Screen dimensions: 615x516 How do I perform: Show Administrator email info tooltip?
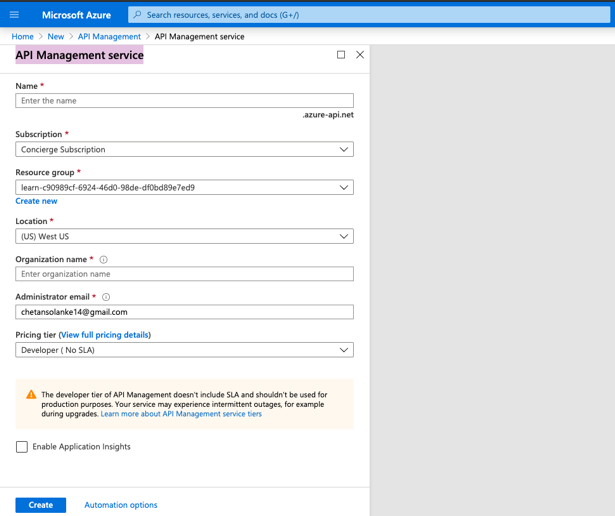click(x=106, y=297)
